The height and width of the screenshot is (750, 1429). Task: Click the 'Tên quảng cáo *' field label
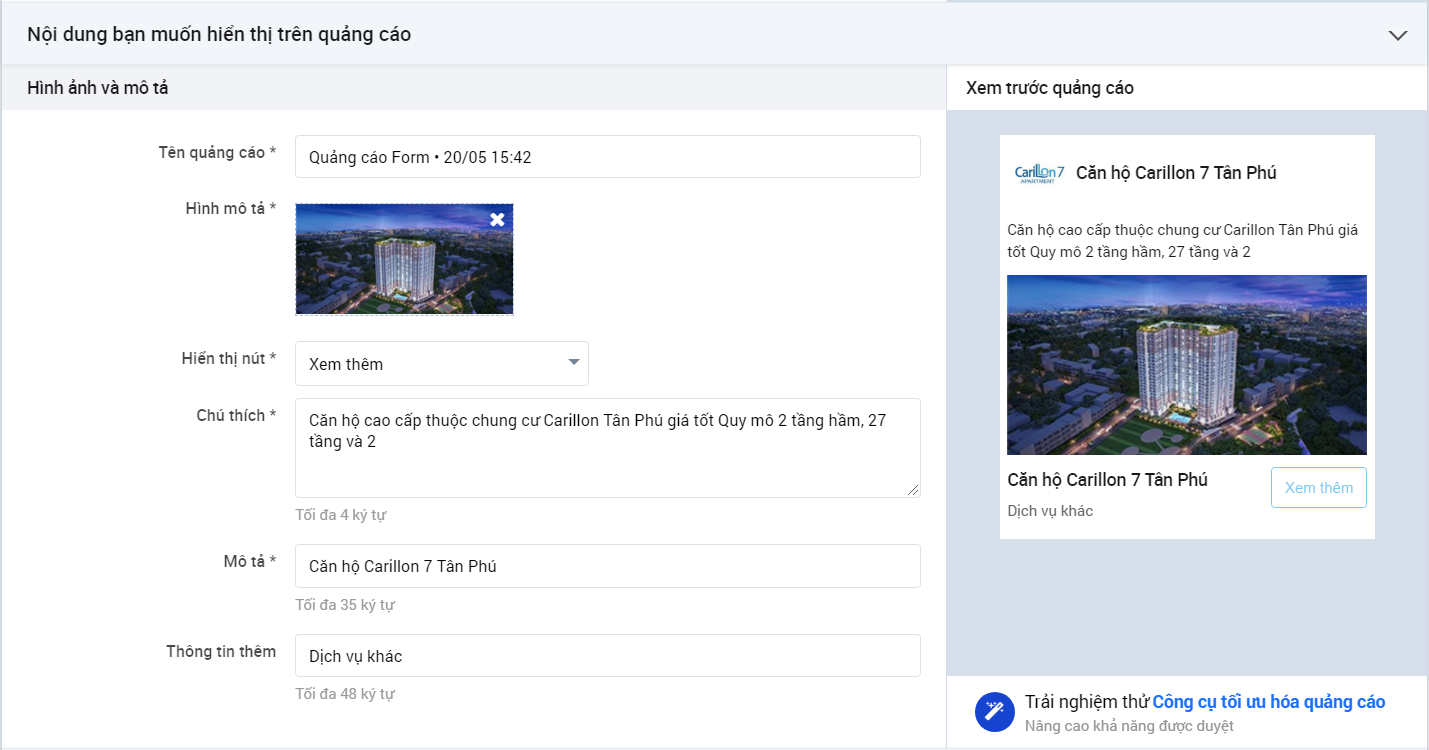[217, 152]
